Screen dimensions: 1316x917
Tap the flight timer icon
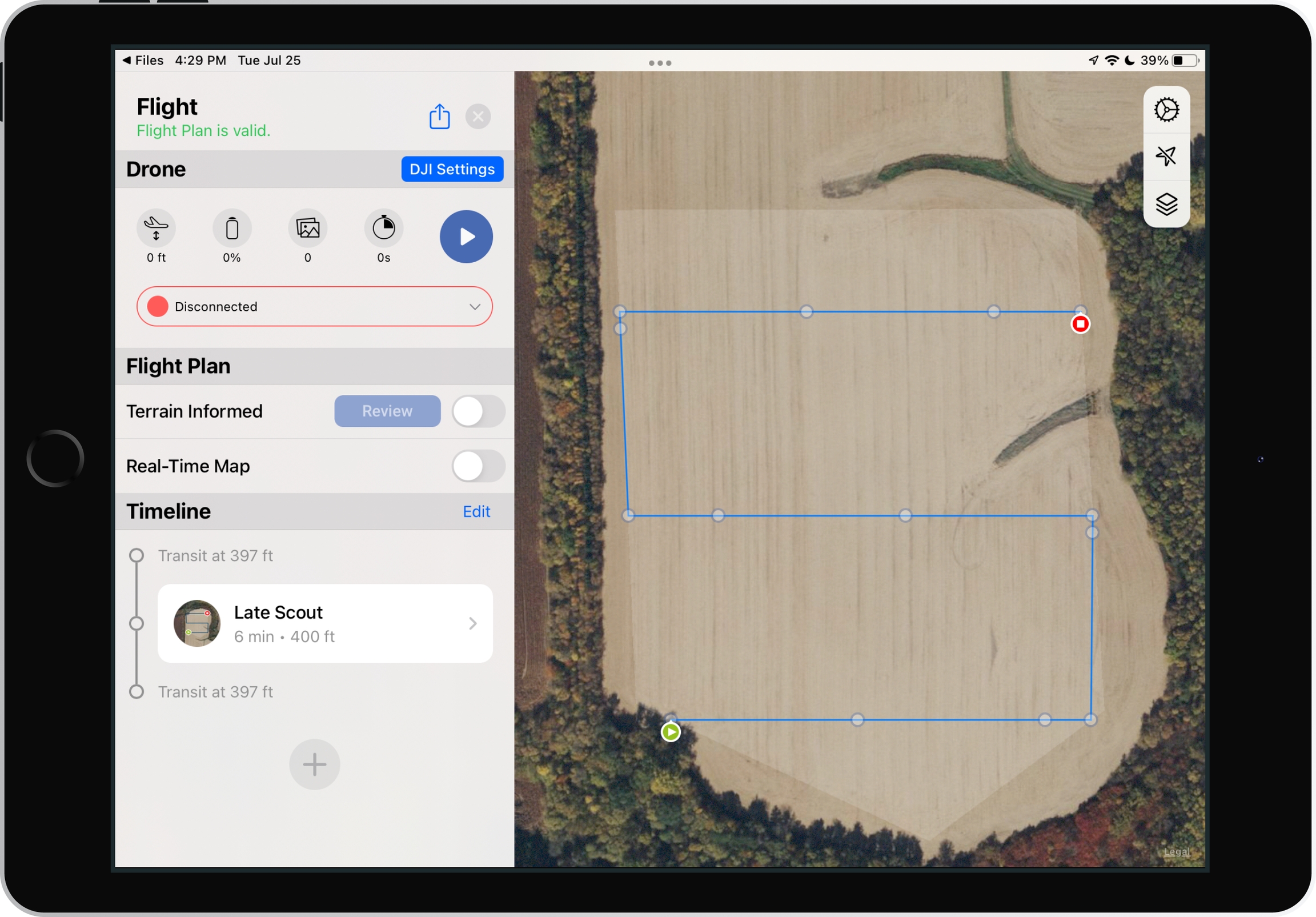[x=383, y=228]
